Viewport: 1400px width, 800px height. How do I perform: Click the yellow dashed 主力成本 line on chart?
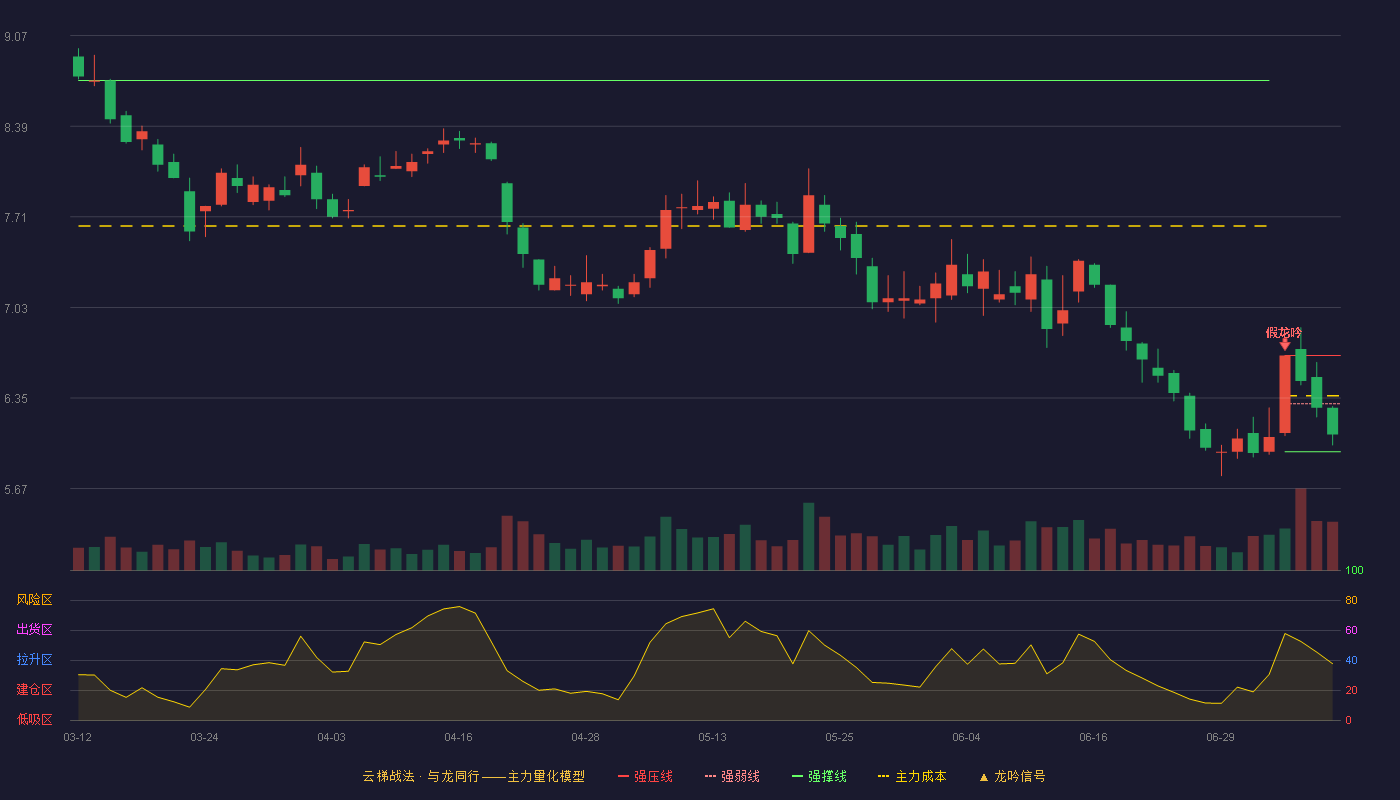coord(673,226)
